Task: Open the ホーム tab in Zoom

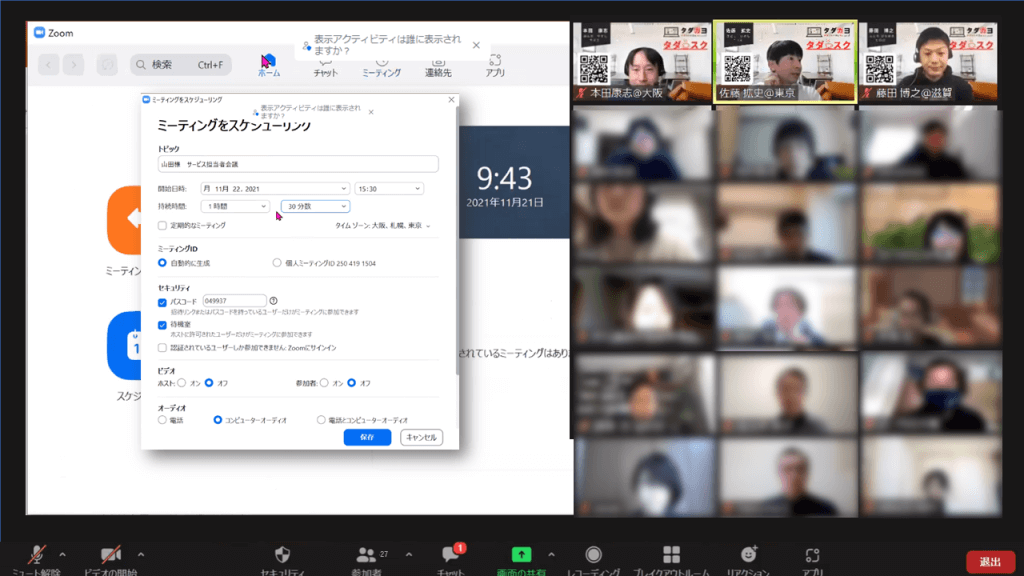Action: [x=268, y=66]
